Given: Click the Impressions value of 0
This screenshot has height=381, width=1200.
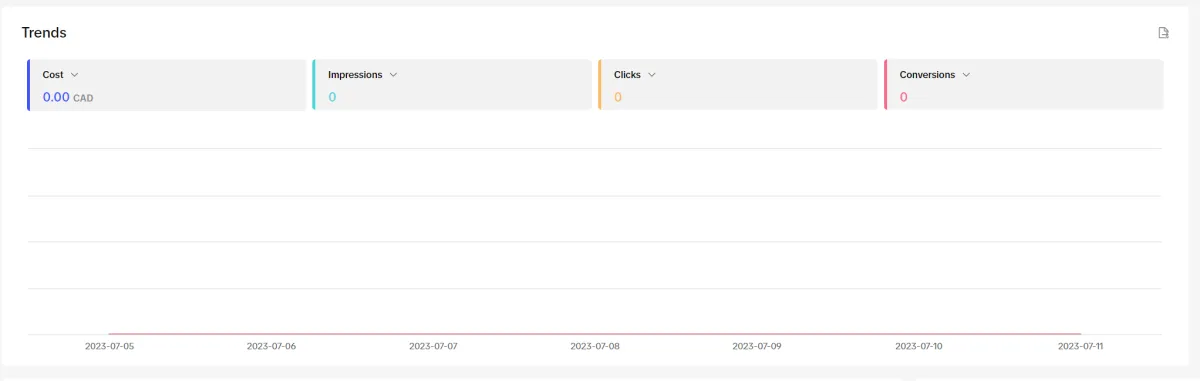Looking at the screenshot, I should pos(332,97).
